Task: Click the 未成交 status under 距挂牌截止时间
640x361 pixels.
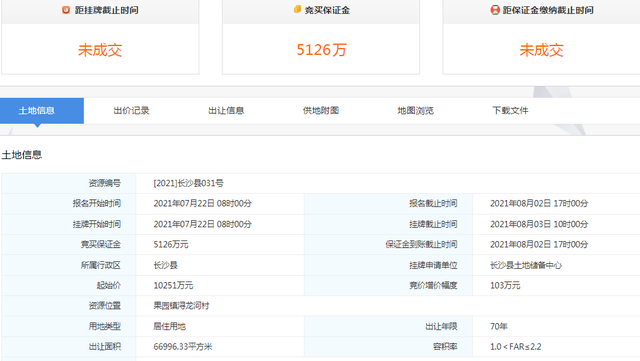Action: click(x=100, y=50)
